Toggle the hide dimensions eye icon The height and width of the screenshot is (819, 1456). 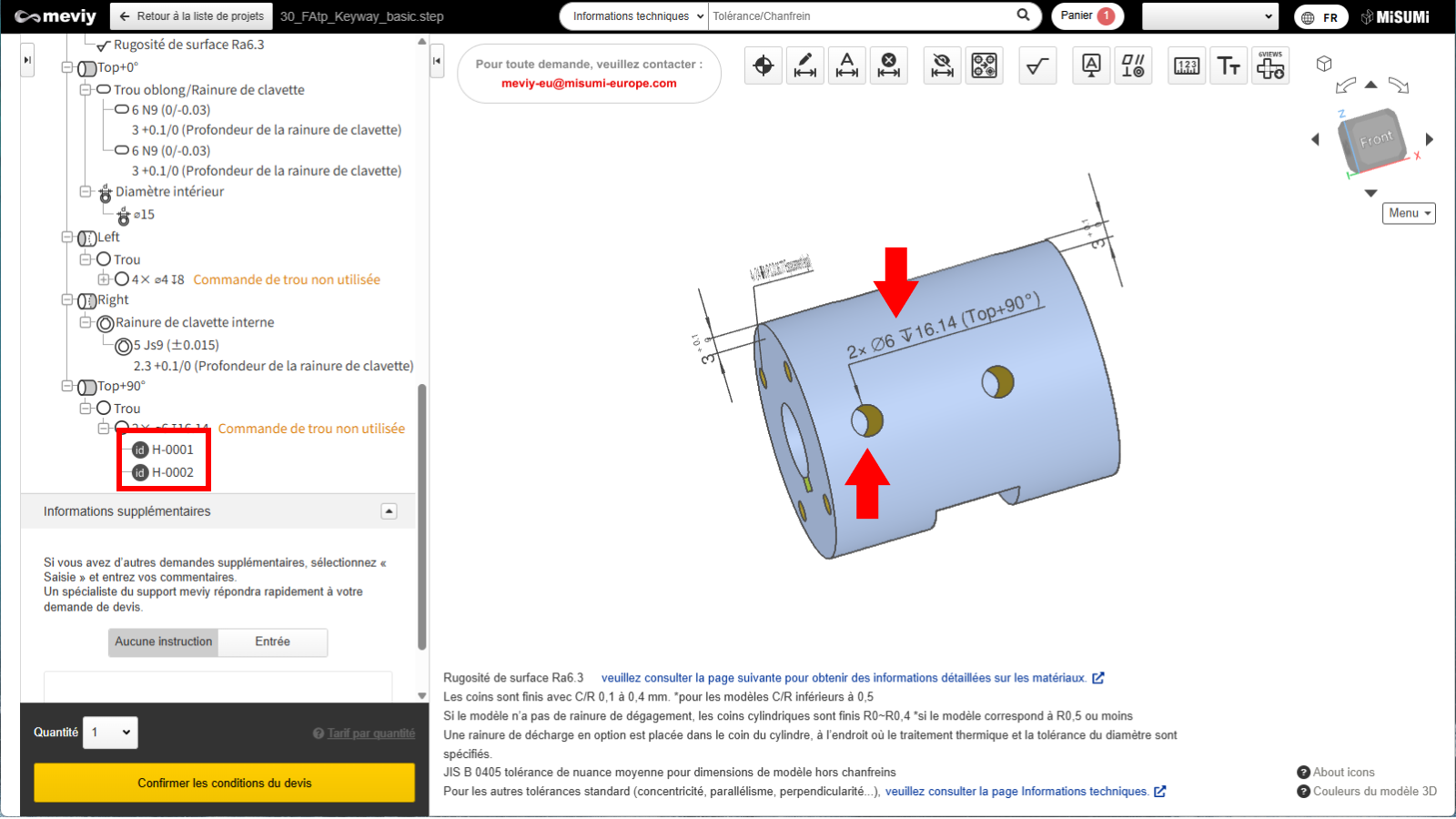pyautogui.click(x=943, y=66)
